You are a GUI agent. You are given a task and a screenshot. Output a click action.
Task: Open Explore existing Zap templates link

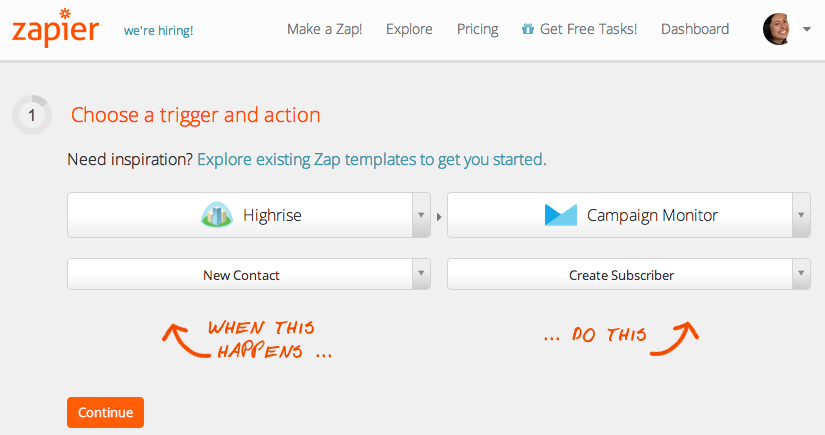point(371,159)
